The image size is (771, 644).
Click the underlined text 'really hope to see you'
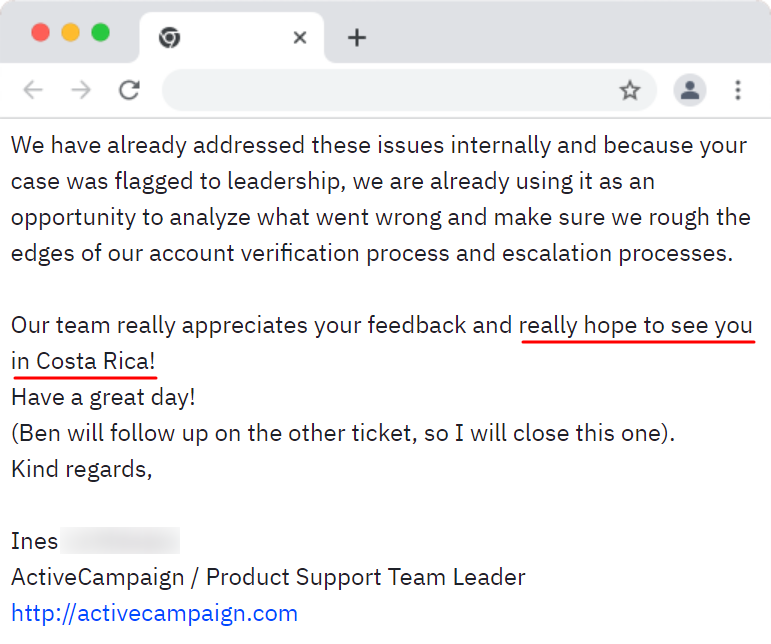pyautogui.click(x=636, y=325)
